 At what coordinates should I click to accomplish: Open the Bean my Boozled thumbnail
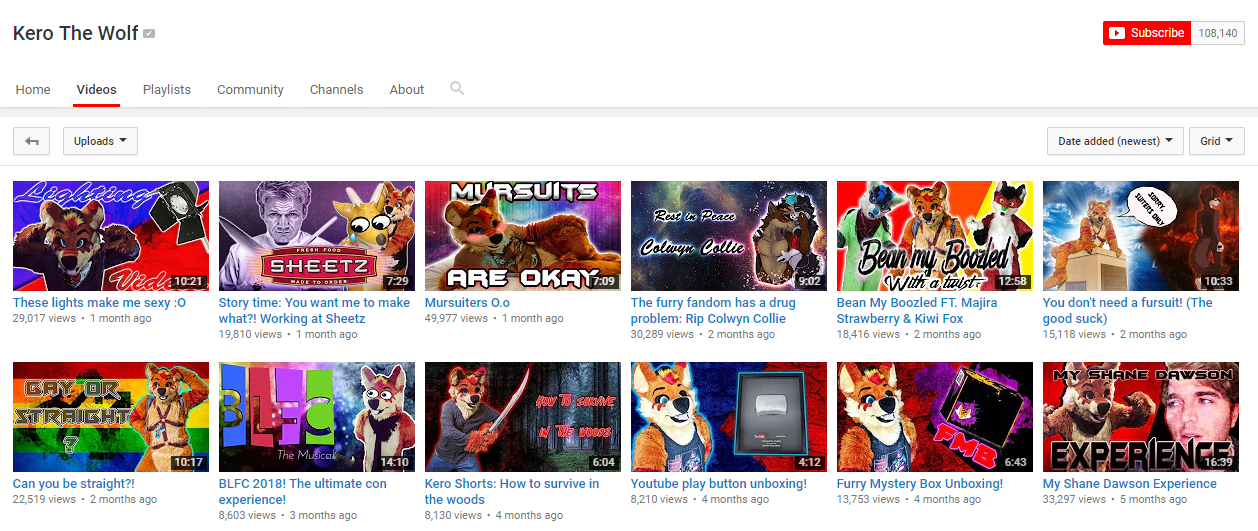click(935, 236)
